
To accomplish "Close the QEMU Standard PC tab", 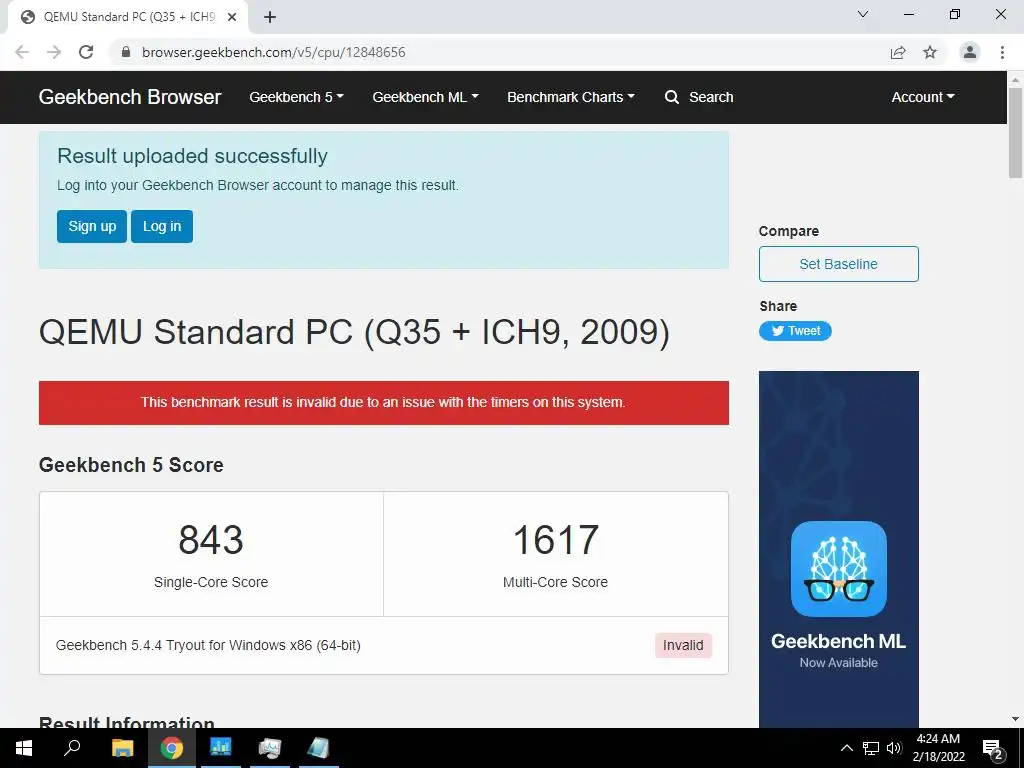I will coord(232,17).
